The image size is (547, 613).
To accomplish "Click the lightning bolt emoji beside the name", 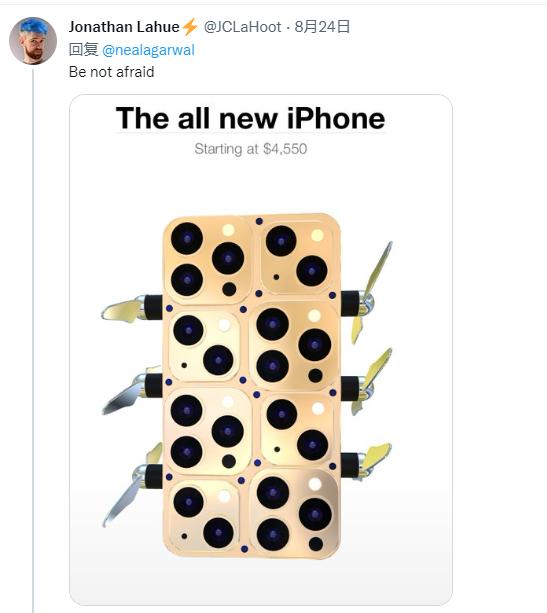I will coord(190,27).
